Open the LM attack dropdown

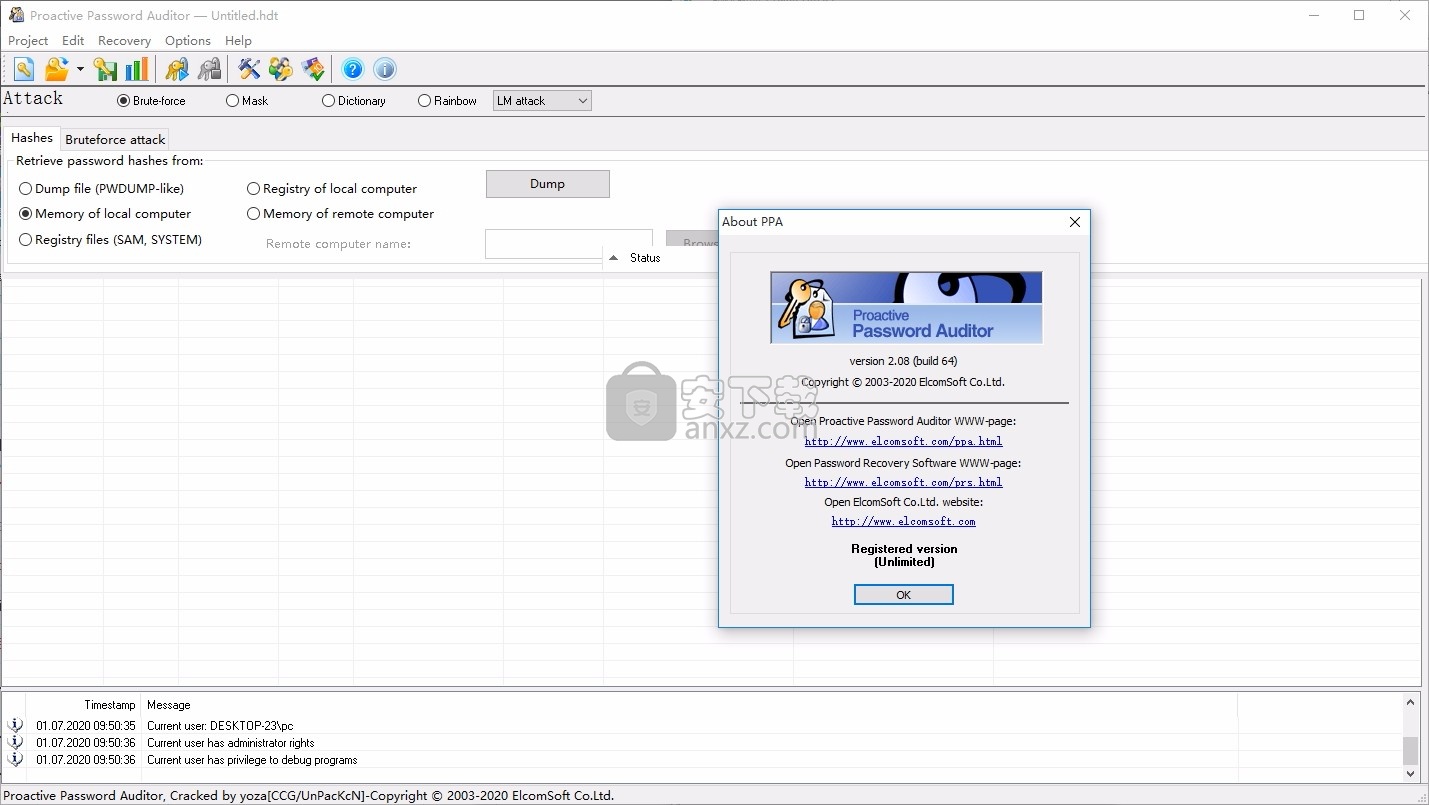tap(542, 101)
